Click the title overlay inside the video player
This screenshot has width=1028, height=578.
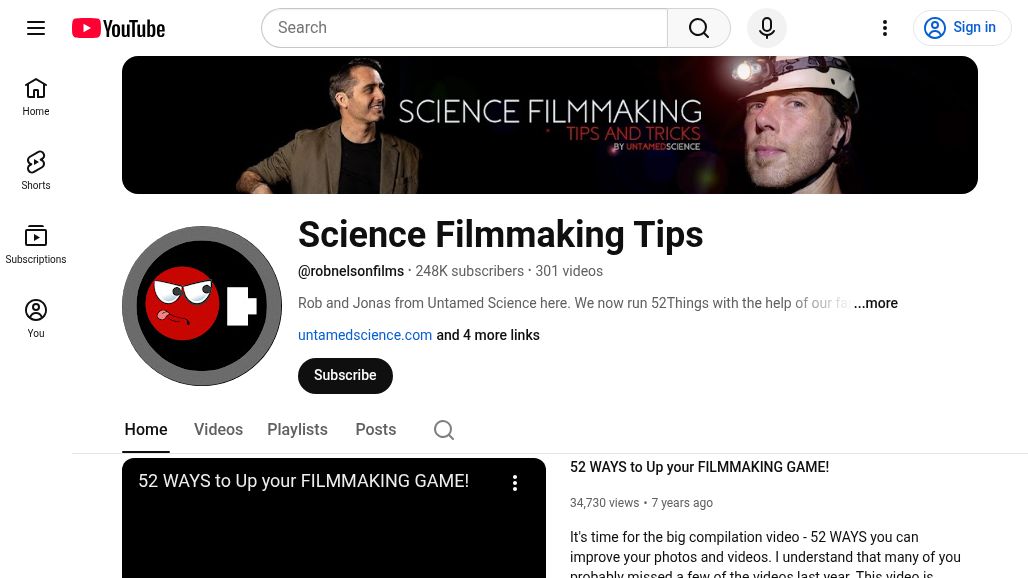(304, 481)
